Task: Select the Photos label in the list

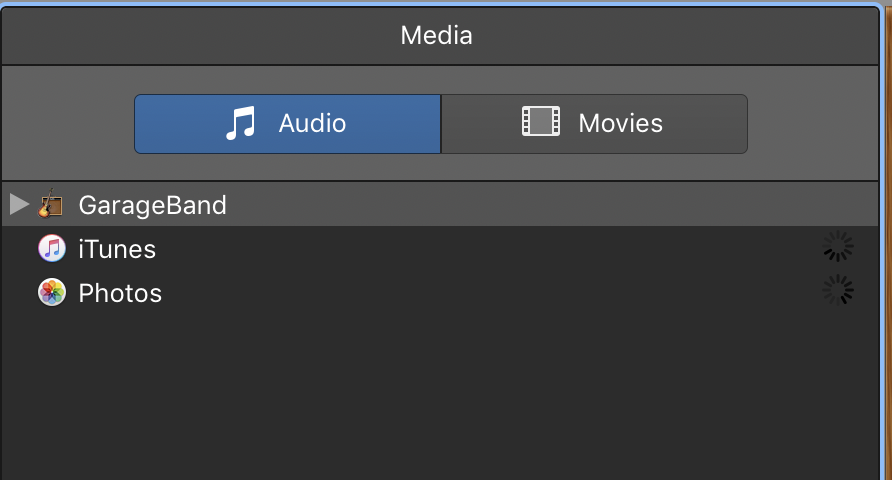Action: point(120,293)
